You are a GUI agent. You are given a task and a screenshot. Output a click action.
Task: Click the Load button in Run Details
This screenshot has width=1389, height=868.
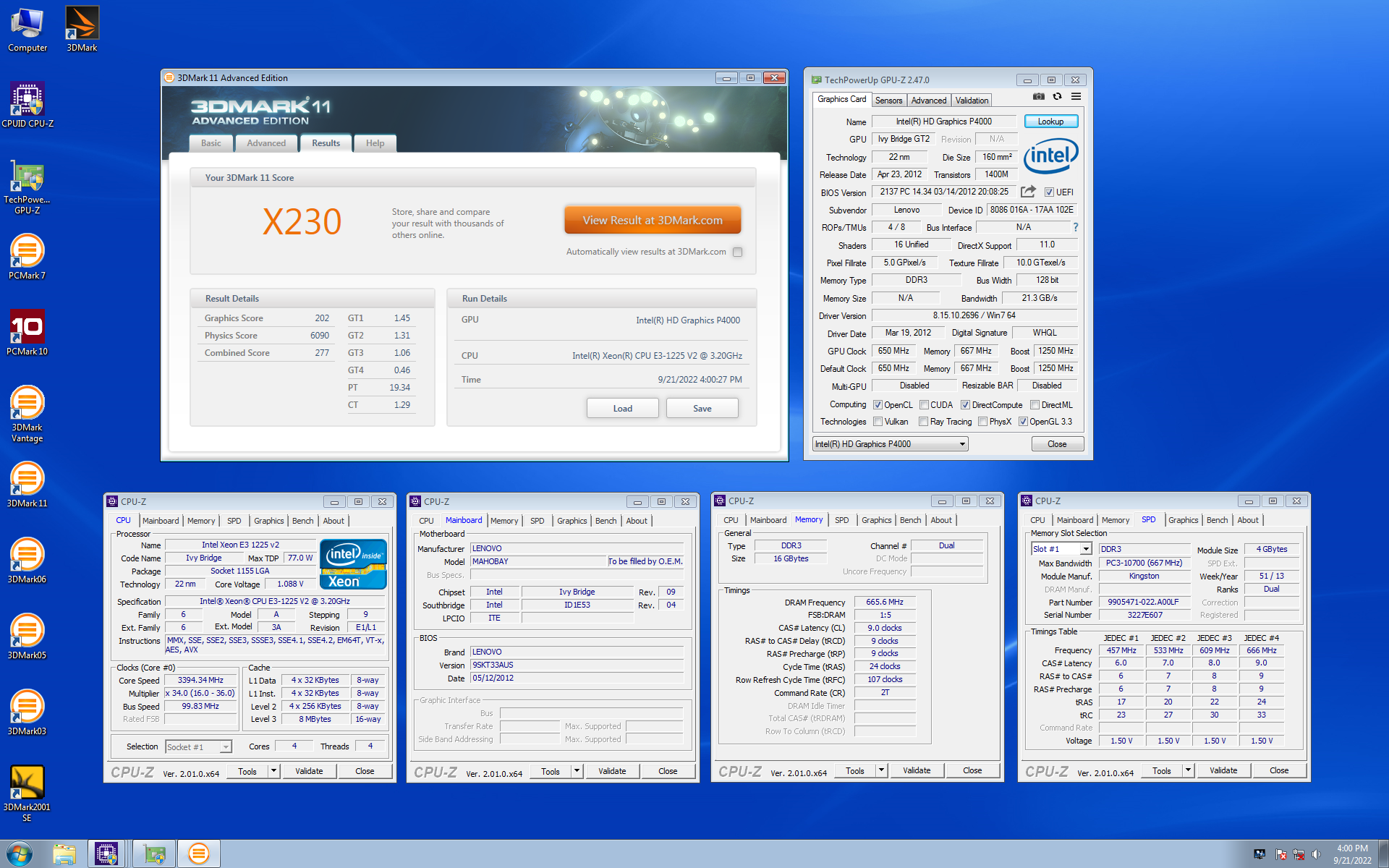(622, 409)
